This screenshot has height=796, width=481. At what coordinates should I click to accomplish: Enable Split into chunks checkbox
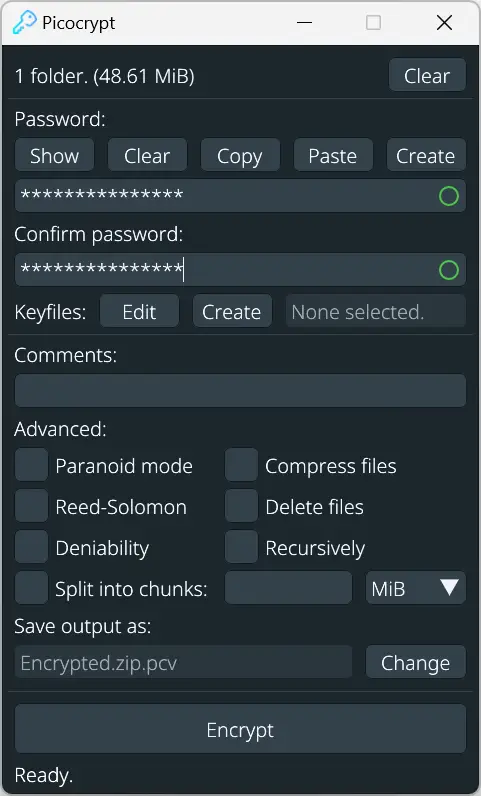pyautogui.click(x=31, y=588)
